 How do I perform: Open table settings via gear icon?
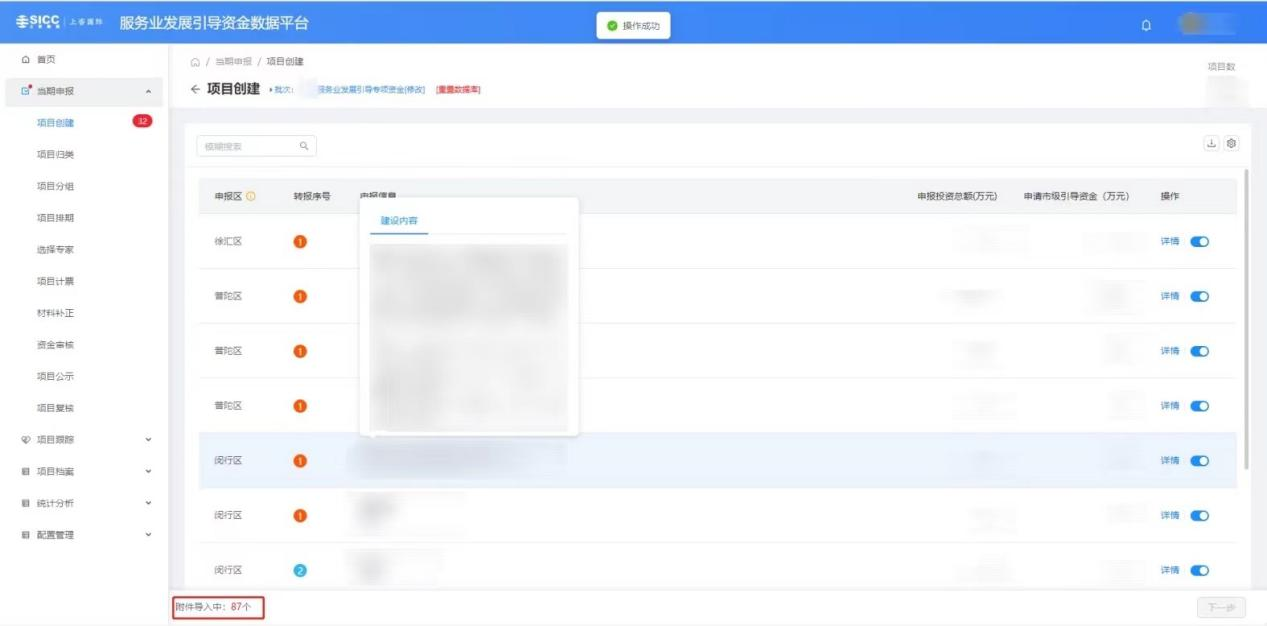[x=1231, y=144]
